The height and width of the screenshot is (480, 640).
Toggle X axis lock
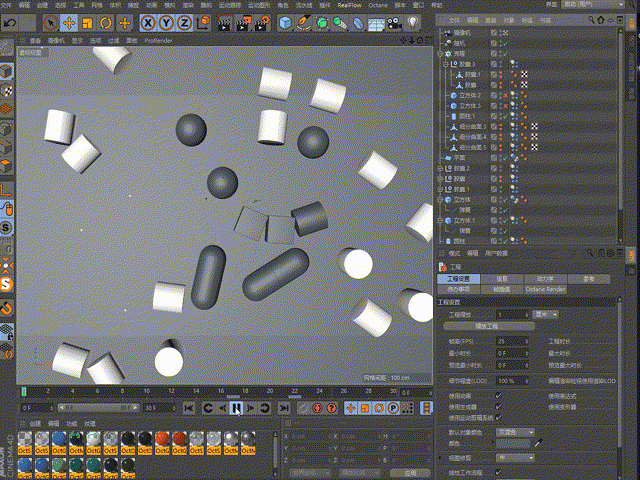[x=148, y=23]
